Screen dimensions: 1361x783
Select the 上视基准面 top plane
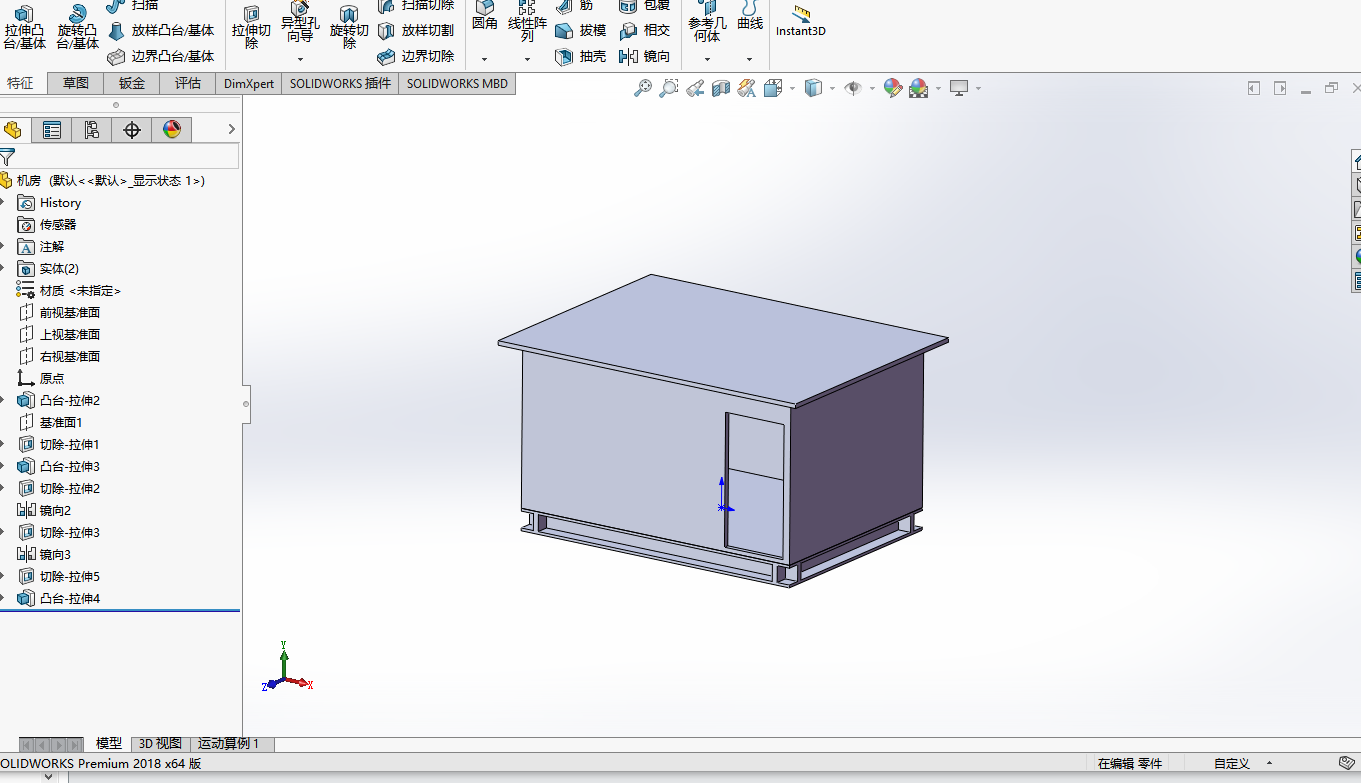click(59, 335)
